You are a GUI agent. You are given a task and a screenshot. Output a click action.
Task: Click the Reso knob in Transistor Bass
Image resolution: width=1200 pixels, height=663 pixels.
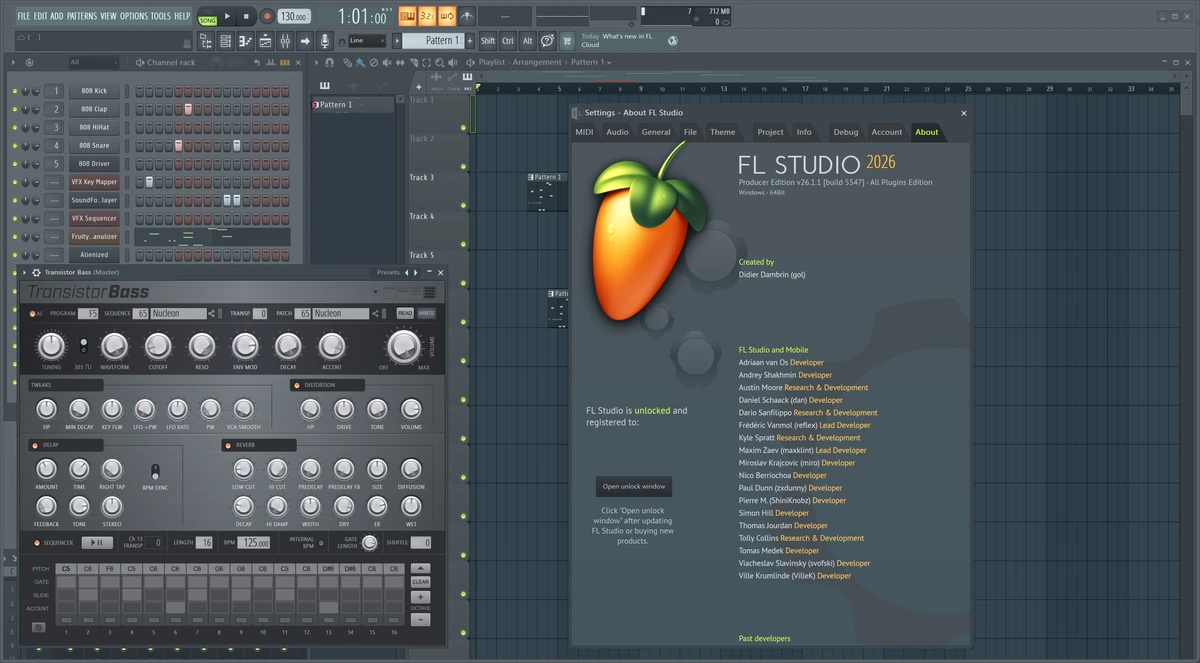coord(202,346)
